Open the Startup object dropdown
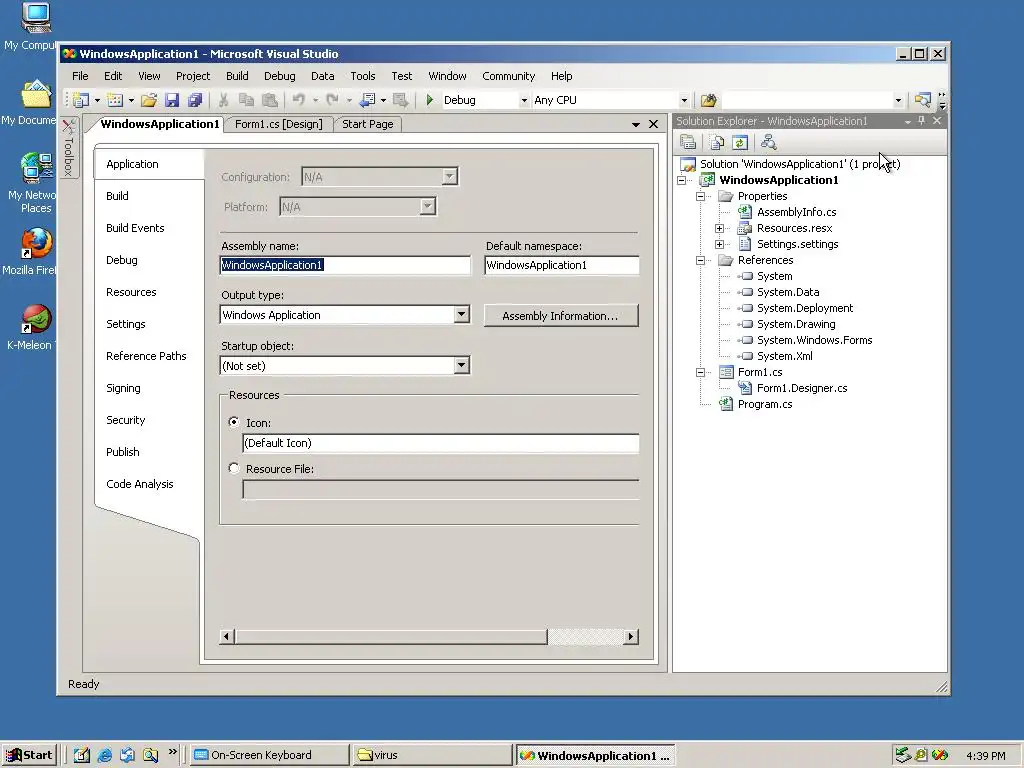 [x=461, y=365]
